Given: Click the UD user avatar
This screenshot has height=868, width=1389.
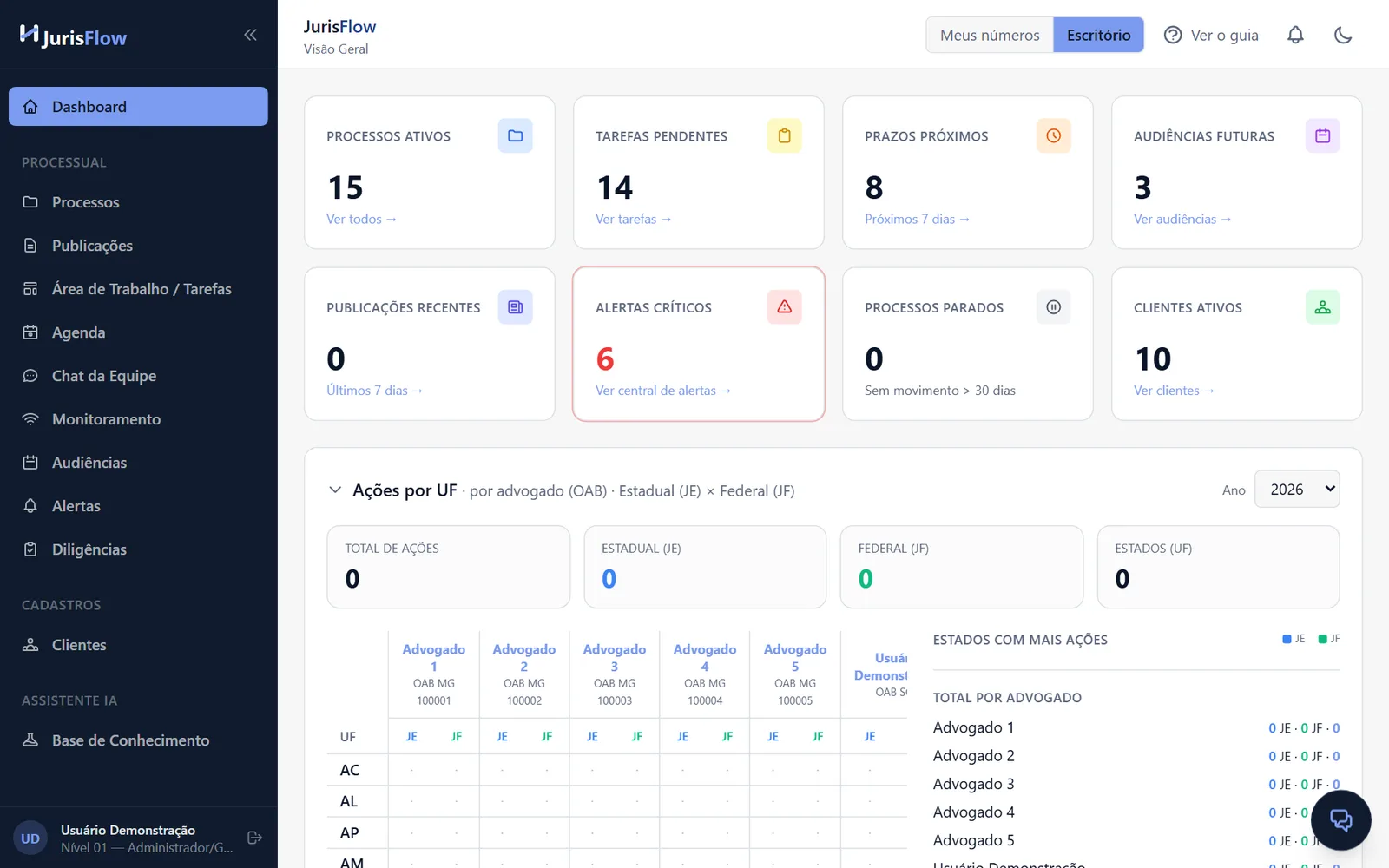Looking at the screenshot, I should (x=30, y=838).
